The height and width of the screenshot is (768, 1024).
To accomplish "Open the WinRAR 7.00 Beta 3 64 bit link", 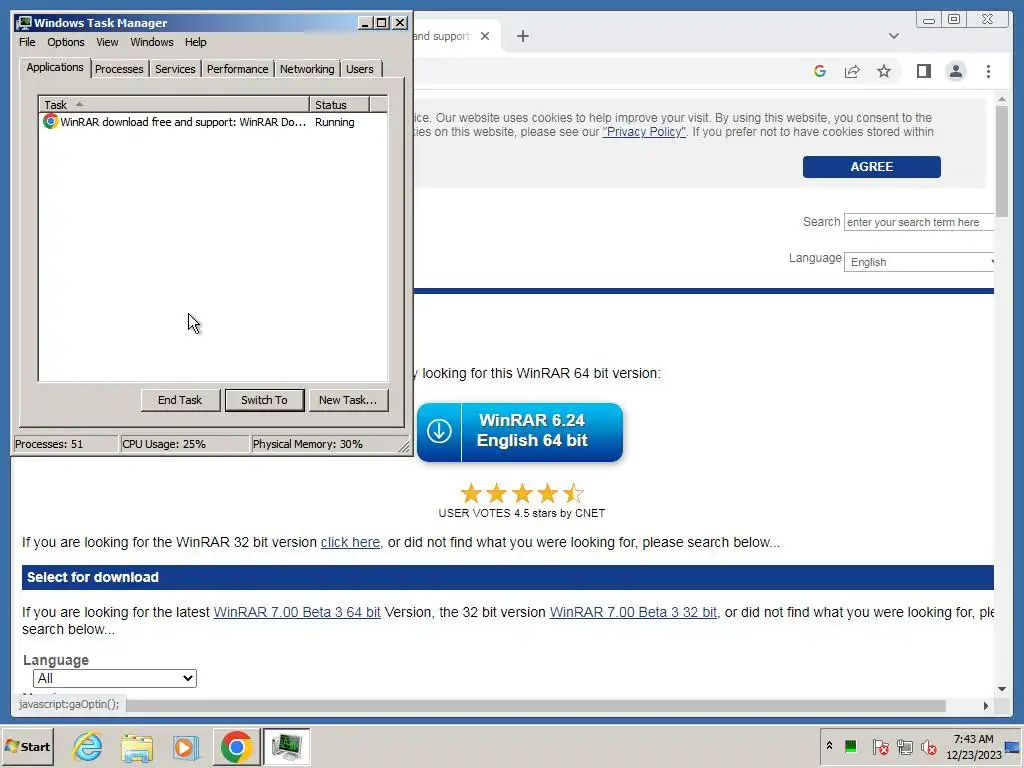I will point(297,612).
